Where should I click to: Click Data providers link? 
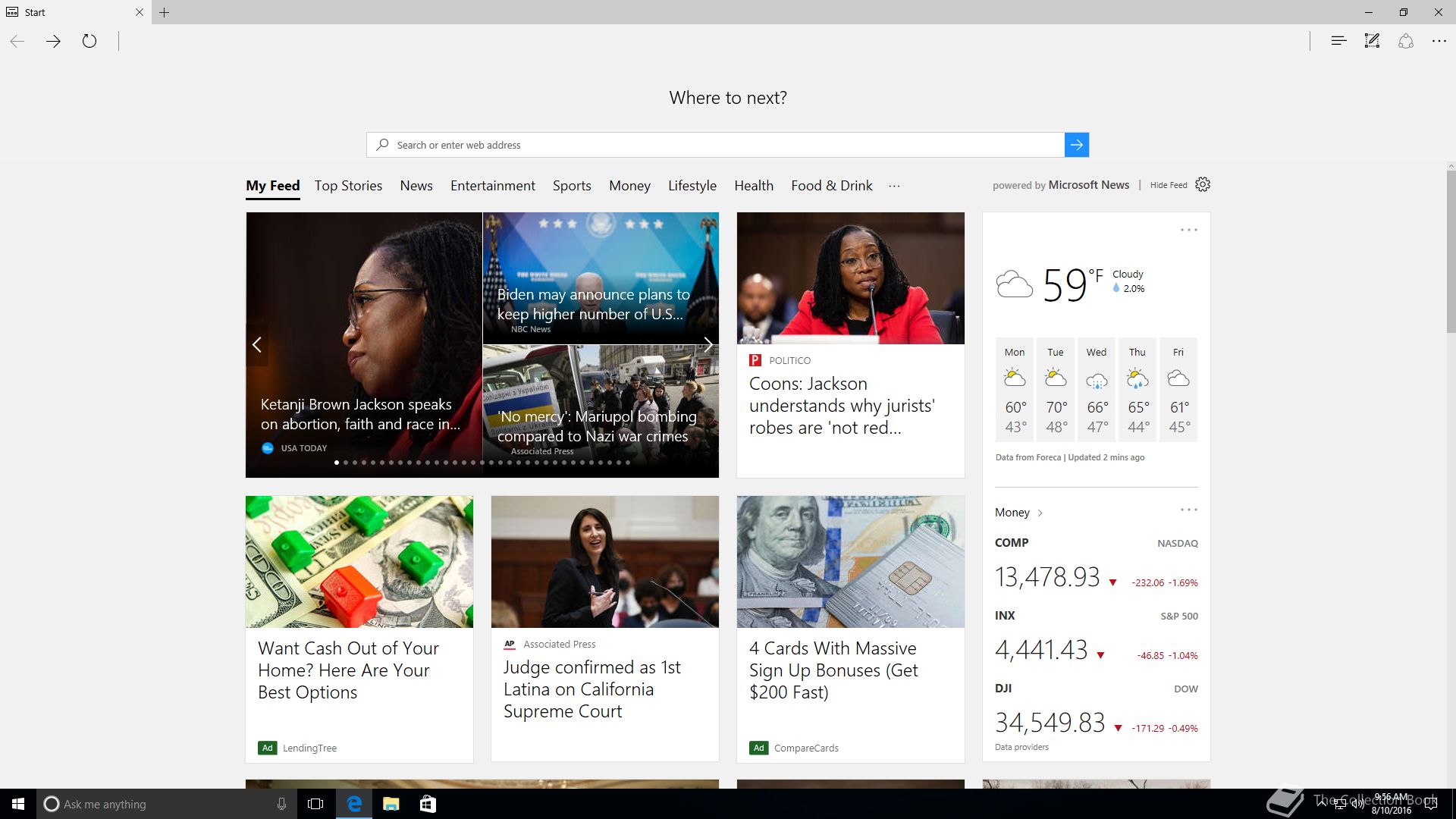point(1021,747)
